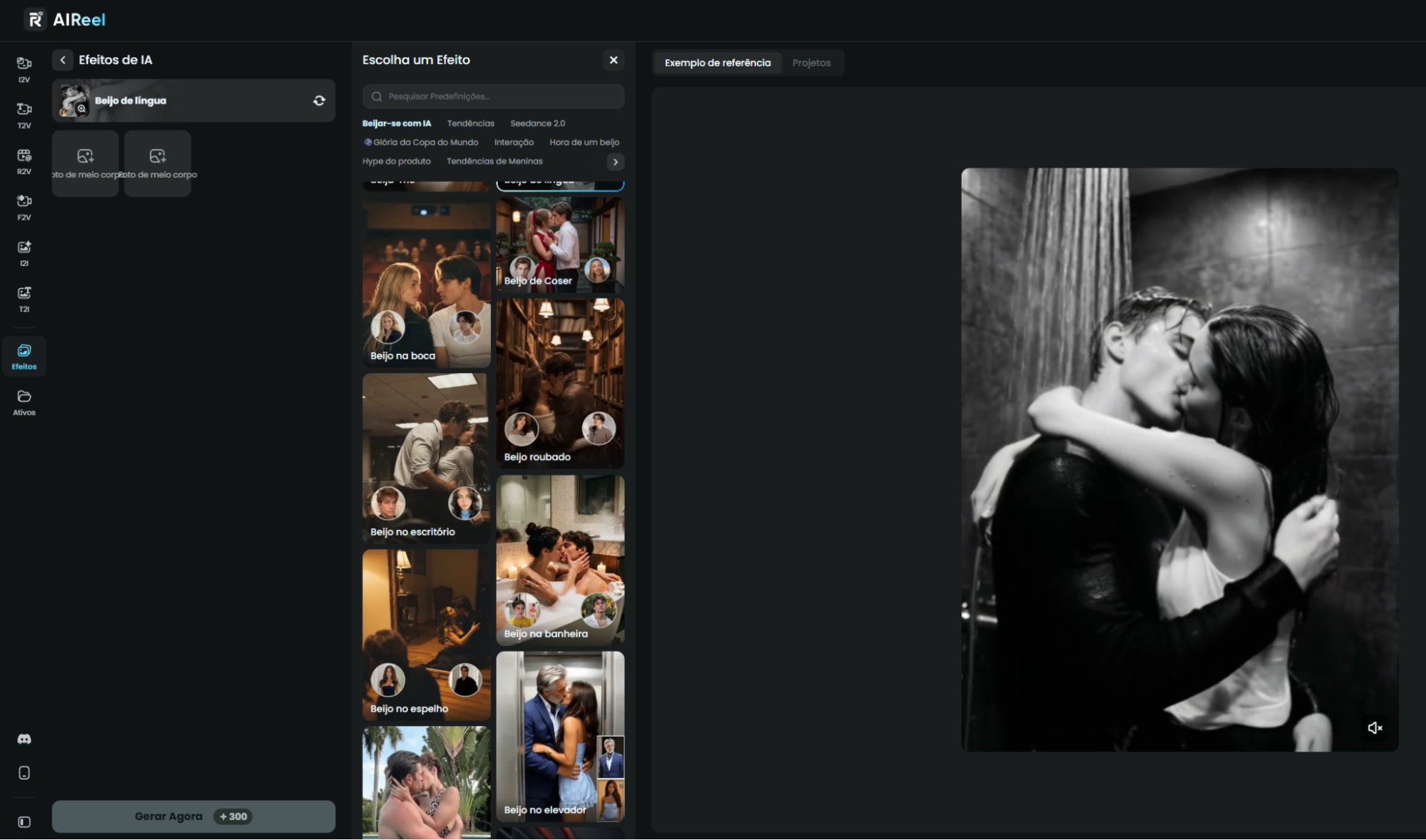Choose the Beijo roubado effect

560,384
